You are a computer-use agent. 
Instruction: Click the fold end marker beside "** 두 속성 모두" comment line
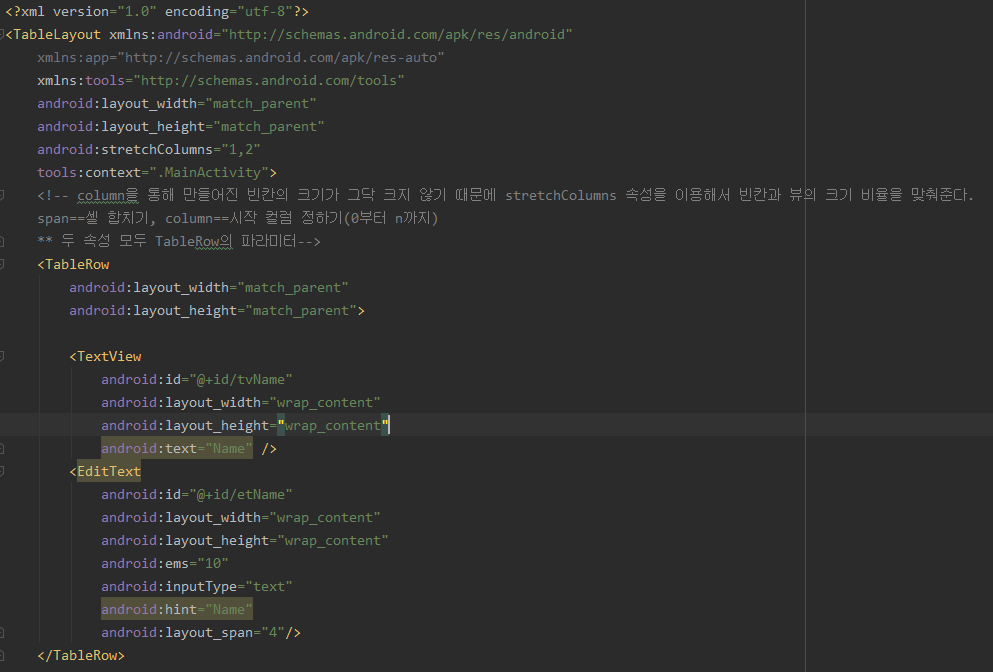(x=2, y=241)
